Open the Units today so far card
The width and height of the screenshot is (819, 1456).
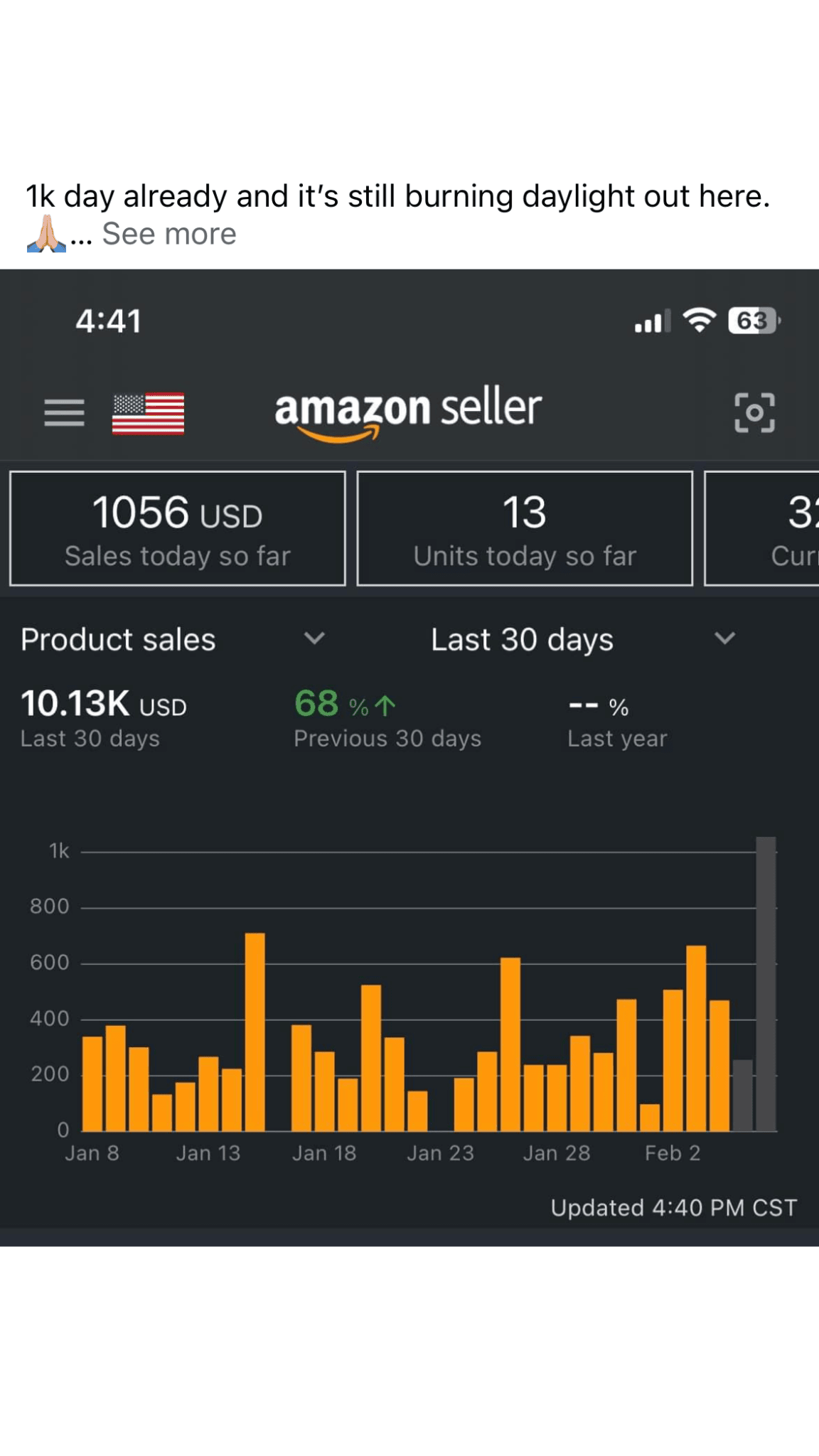coord(525,528)
